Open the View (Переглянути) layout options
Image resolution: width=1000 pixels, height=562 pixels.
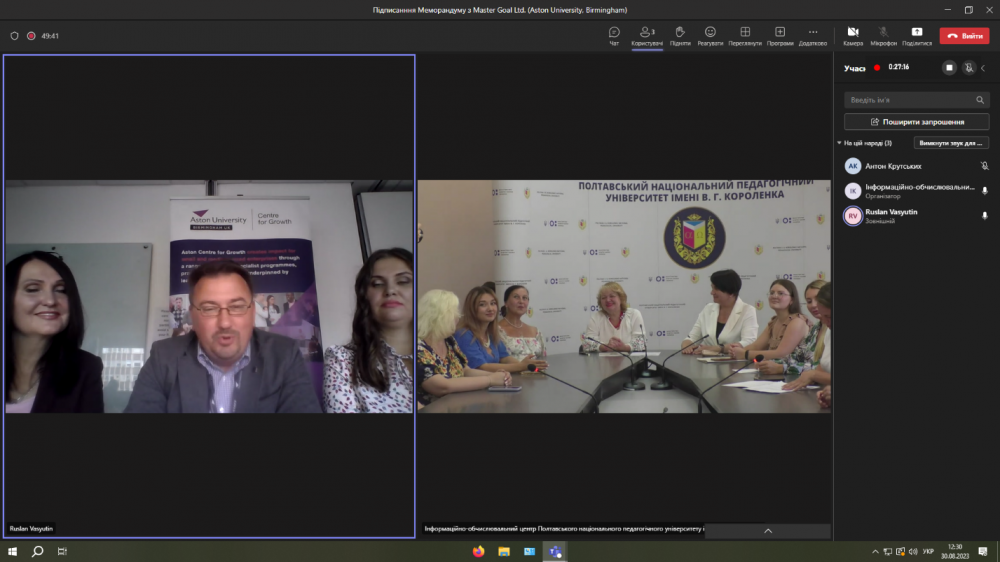tap(745, 35)
